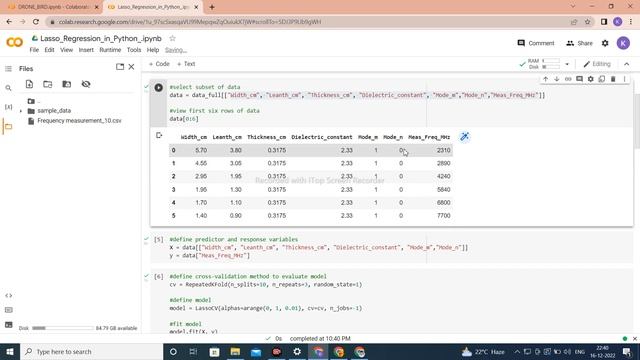Click the notebook title Lasso_Regression_in_Python_.ipynb
Viewport: 640px width, 360px height.
[x=101, y=38]
